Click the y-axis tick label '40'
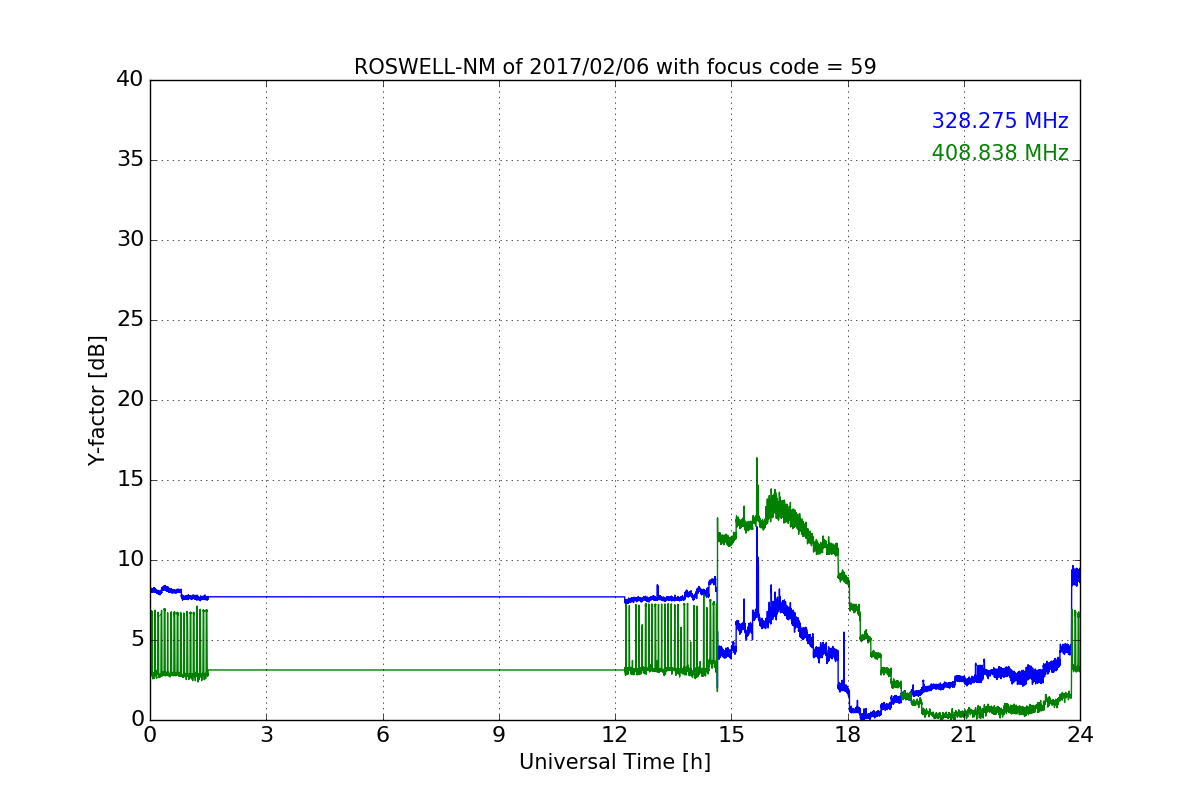 [129, 80]
